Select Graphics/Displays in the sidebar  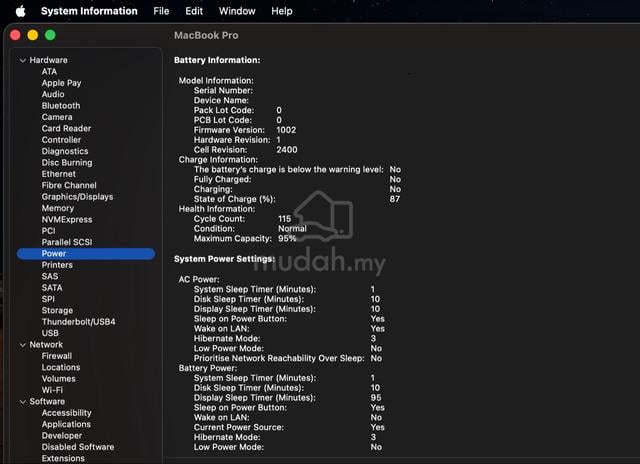[x=78, y=197]
